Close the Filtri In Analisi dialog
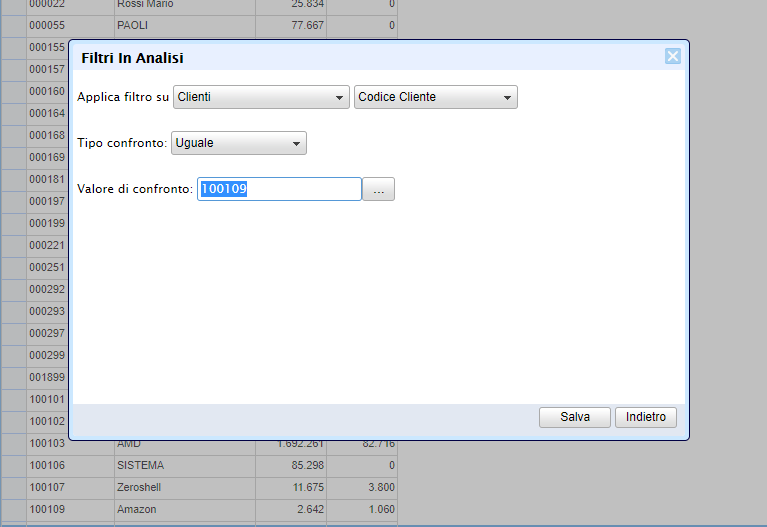Screen dimensions: 767x527 pyautogui.click(x=673, y=56)
